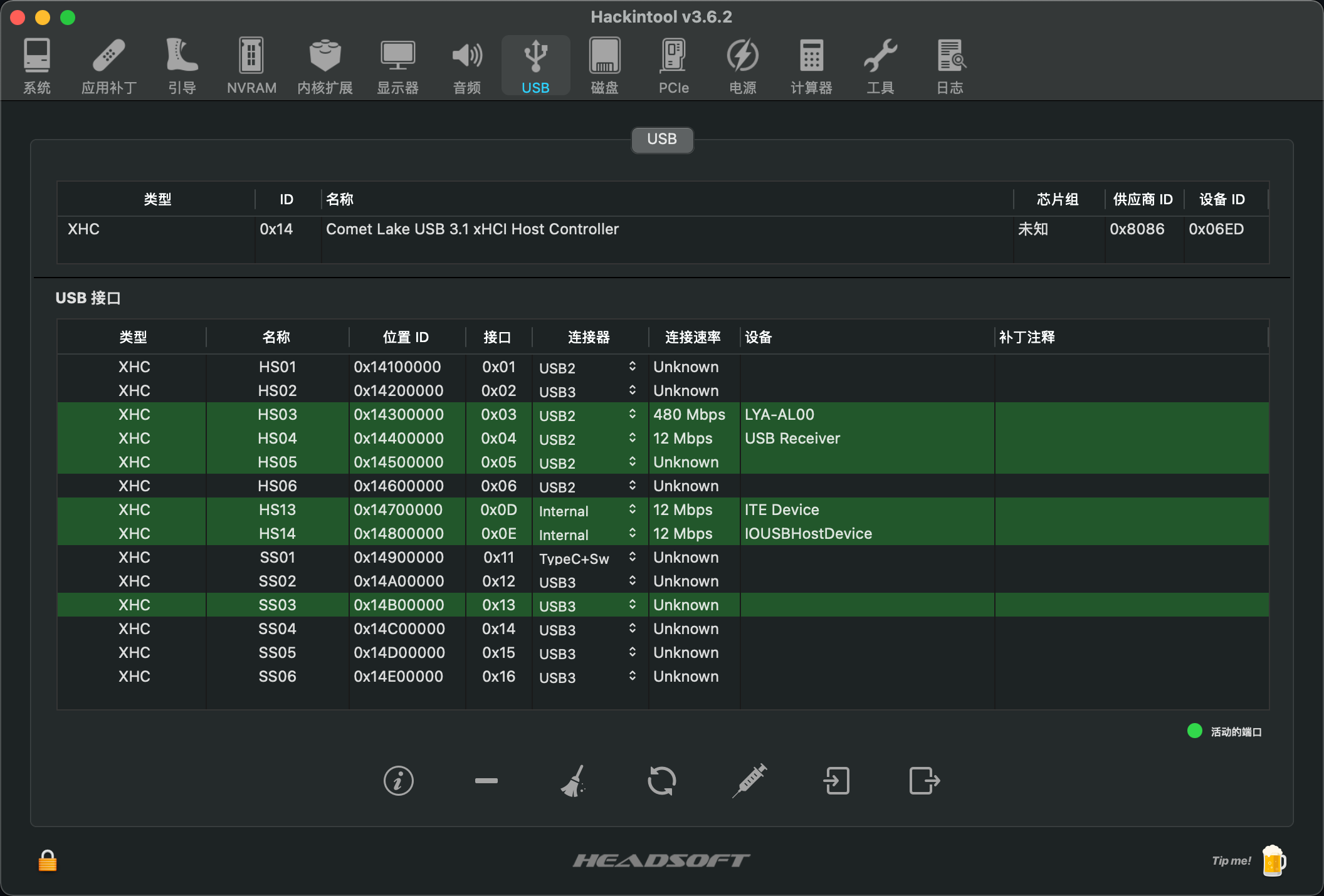The width and height of the screenshot is (1324, 896).
Task: Open connector dropdown for SS06 row
Action: click(587, 677)
